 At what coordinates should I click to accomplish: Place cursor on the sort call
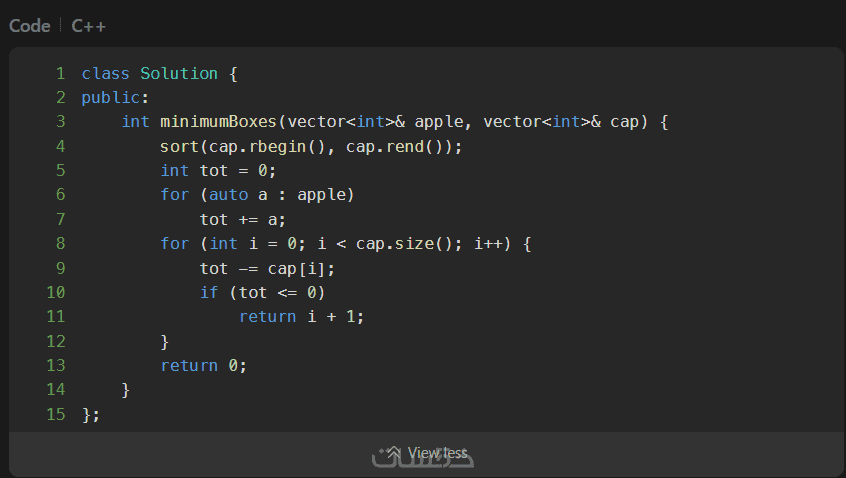click(179, 146)
